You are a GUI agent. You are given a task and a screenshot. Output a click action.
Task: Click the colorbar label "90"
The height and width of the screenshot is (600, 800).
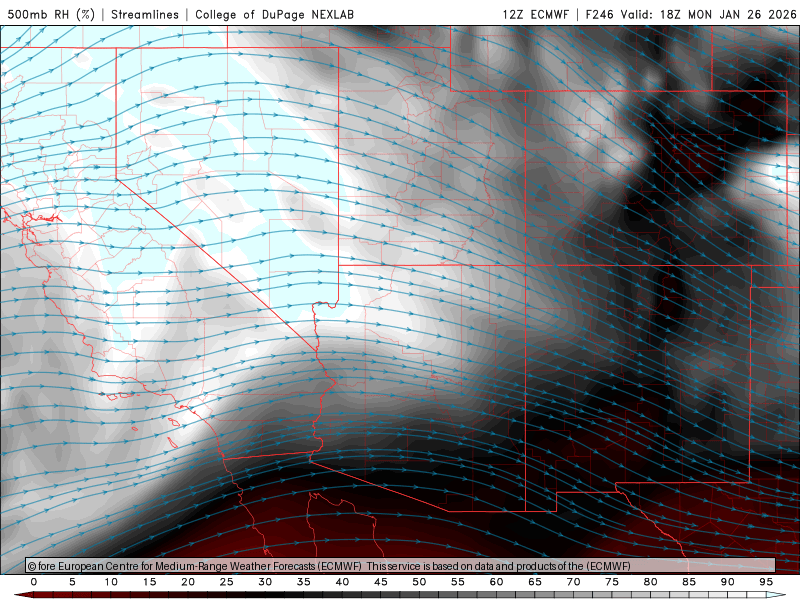pyautogui.click(x=728, y=582)
